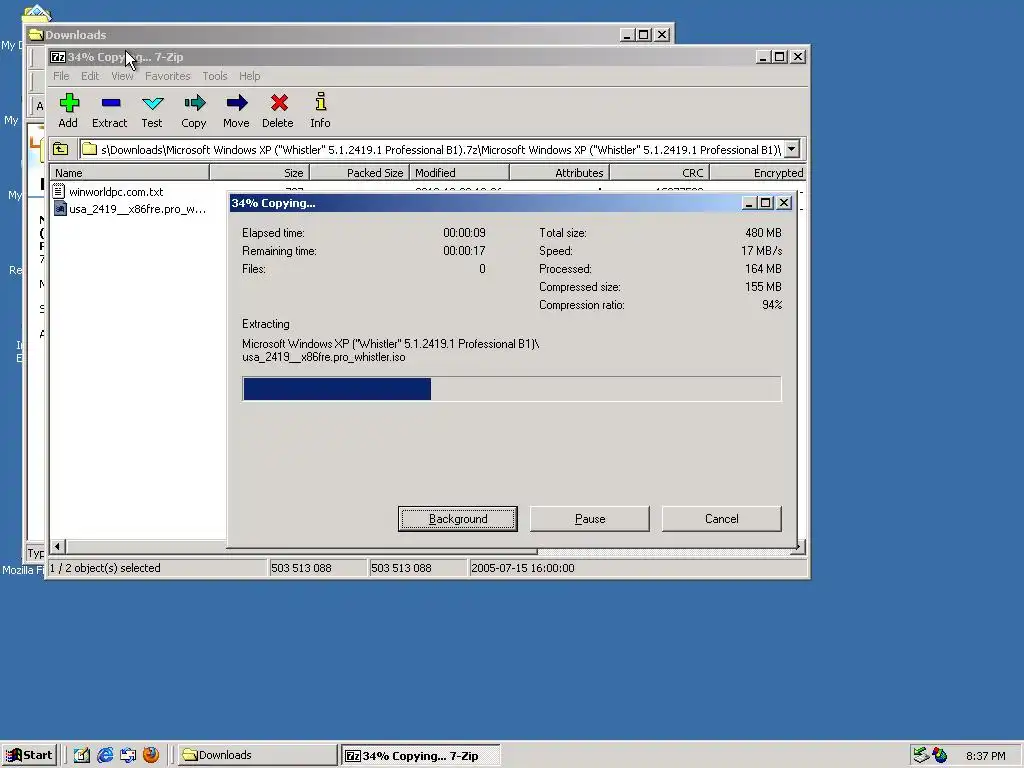1024x768 pixels.
Task: Pause the extraction
Action: point(590,519)
